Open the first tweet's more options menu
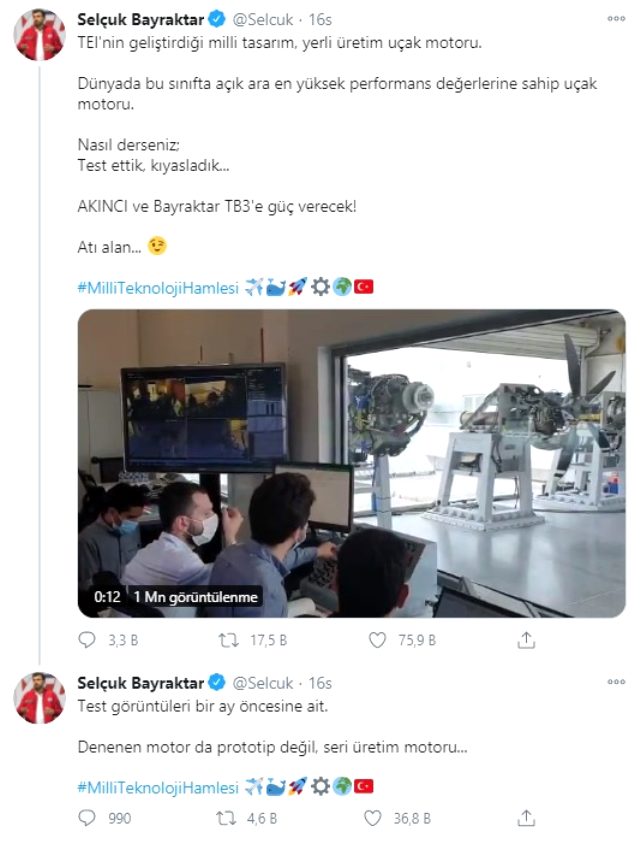This screenshot has height=843, width=640. [x=616, y=18]
